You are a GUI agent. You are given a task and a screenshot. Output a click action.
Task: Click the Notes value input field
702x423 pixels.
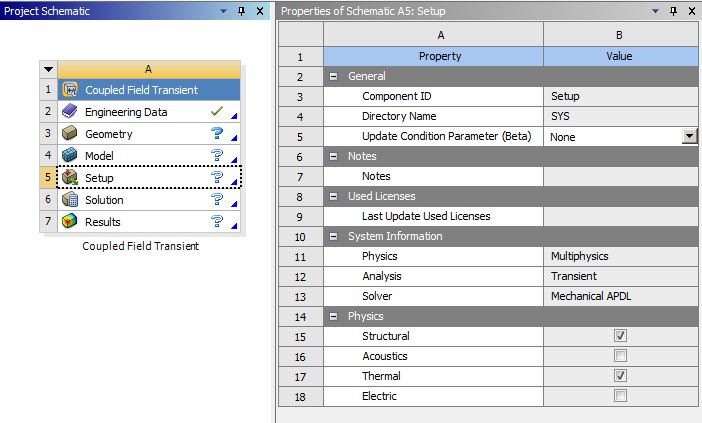tap(621, 176)
